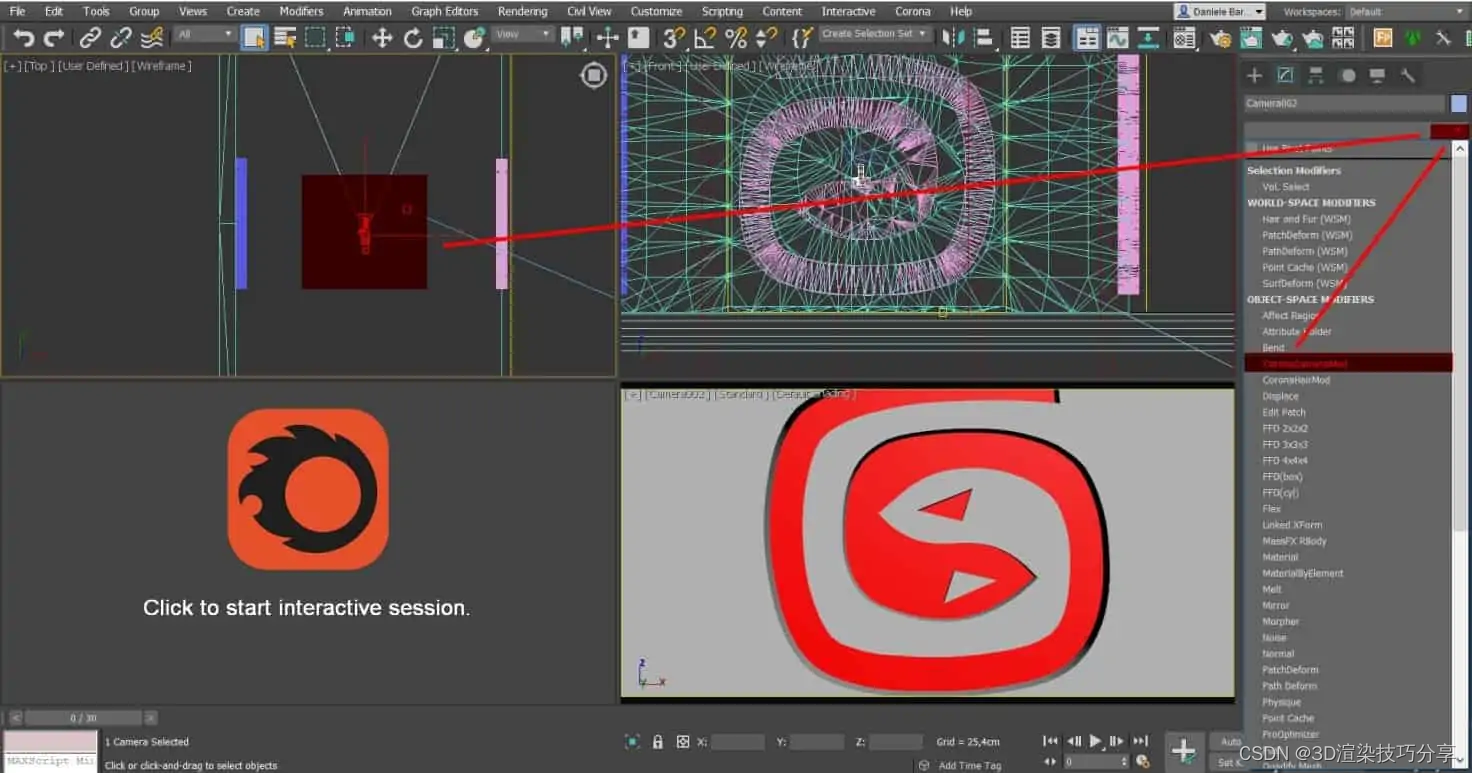This screenshot has height=773, width=1472.
Task: Click the Go to End playback button
Action: pos(1139,741)
